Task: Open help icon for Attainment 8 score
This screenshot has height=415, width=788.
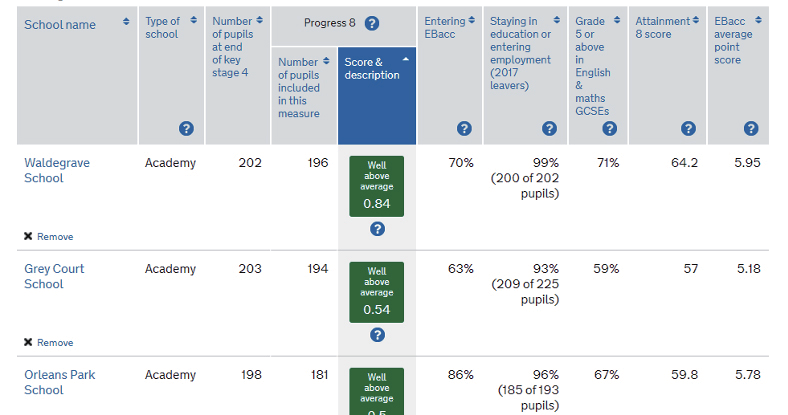Action: 688,129
